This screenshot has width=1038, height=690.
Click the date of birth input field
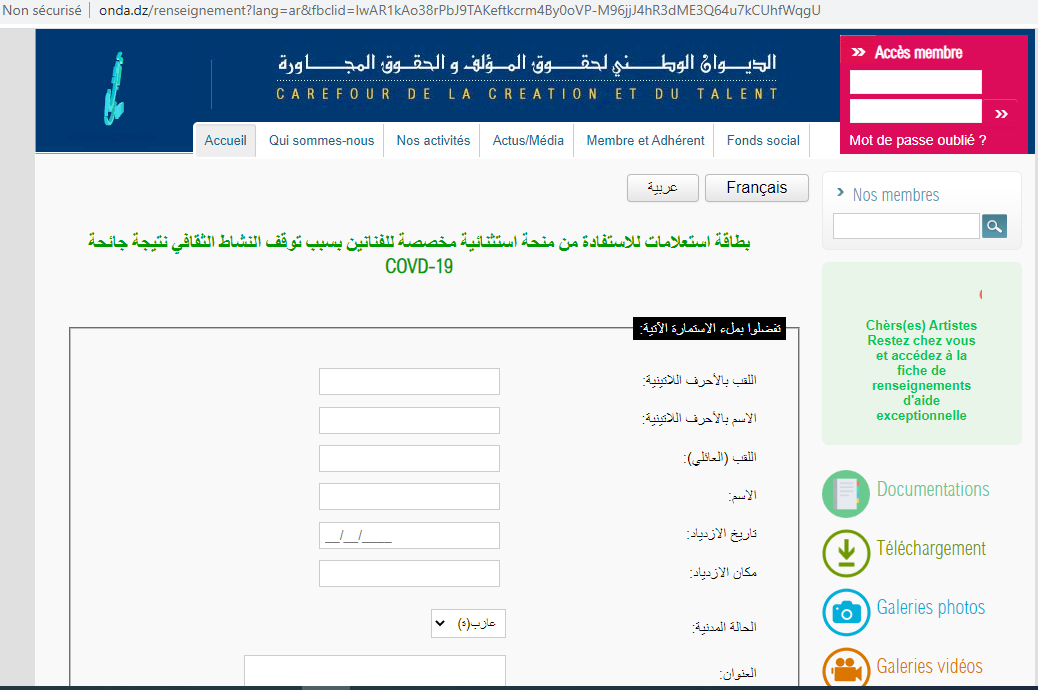click(409, 535)
